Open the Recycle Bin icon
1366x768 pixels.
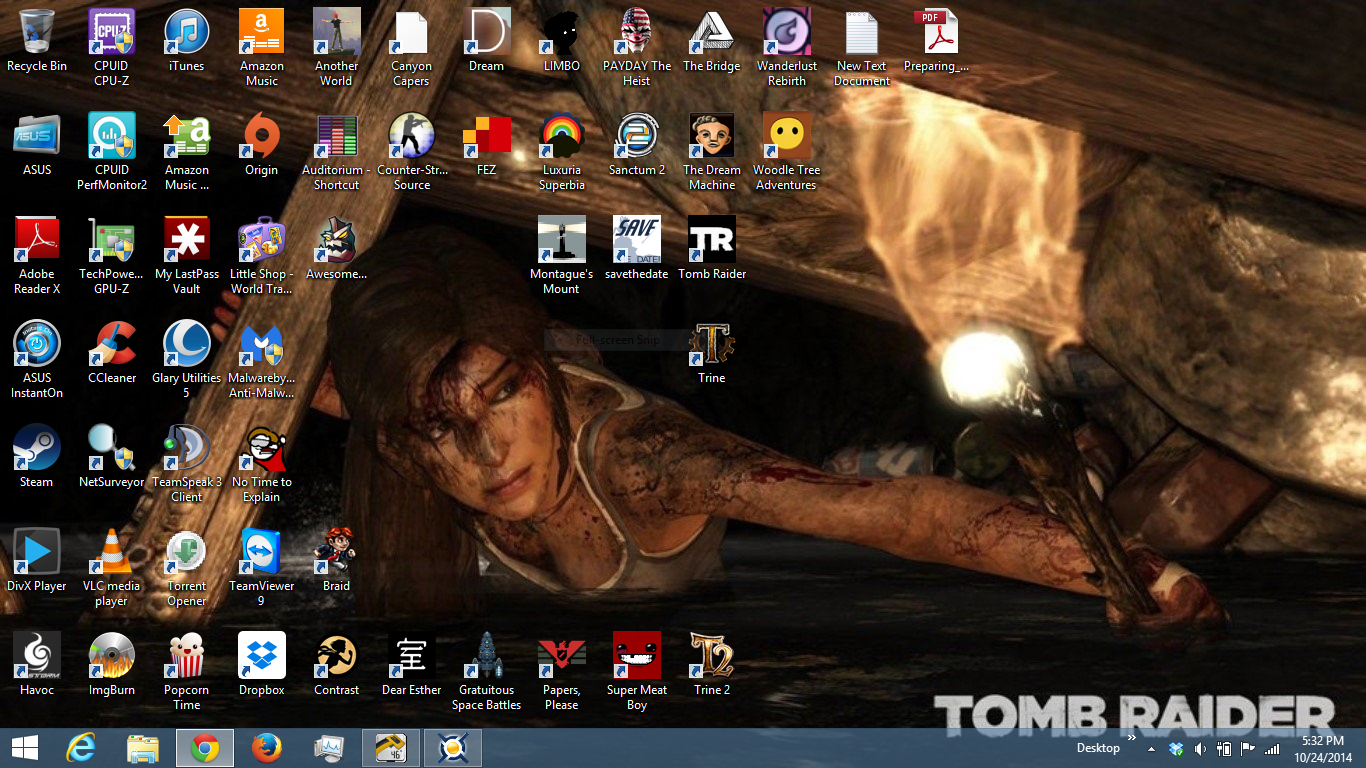click(37, 32)
